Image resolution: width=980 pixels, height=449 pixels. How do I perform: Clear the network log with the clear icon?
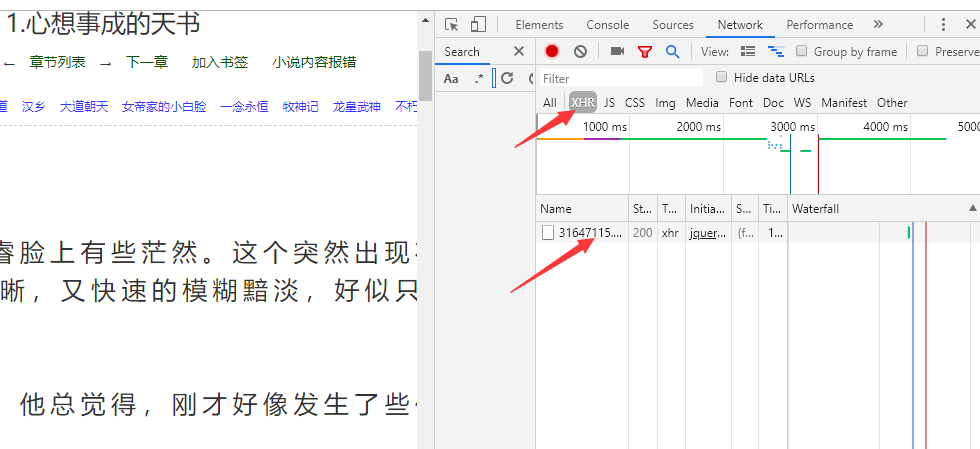(581, 51)
